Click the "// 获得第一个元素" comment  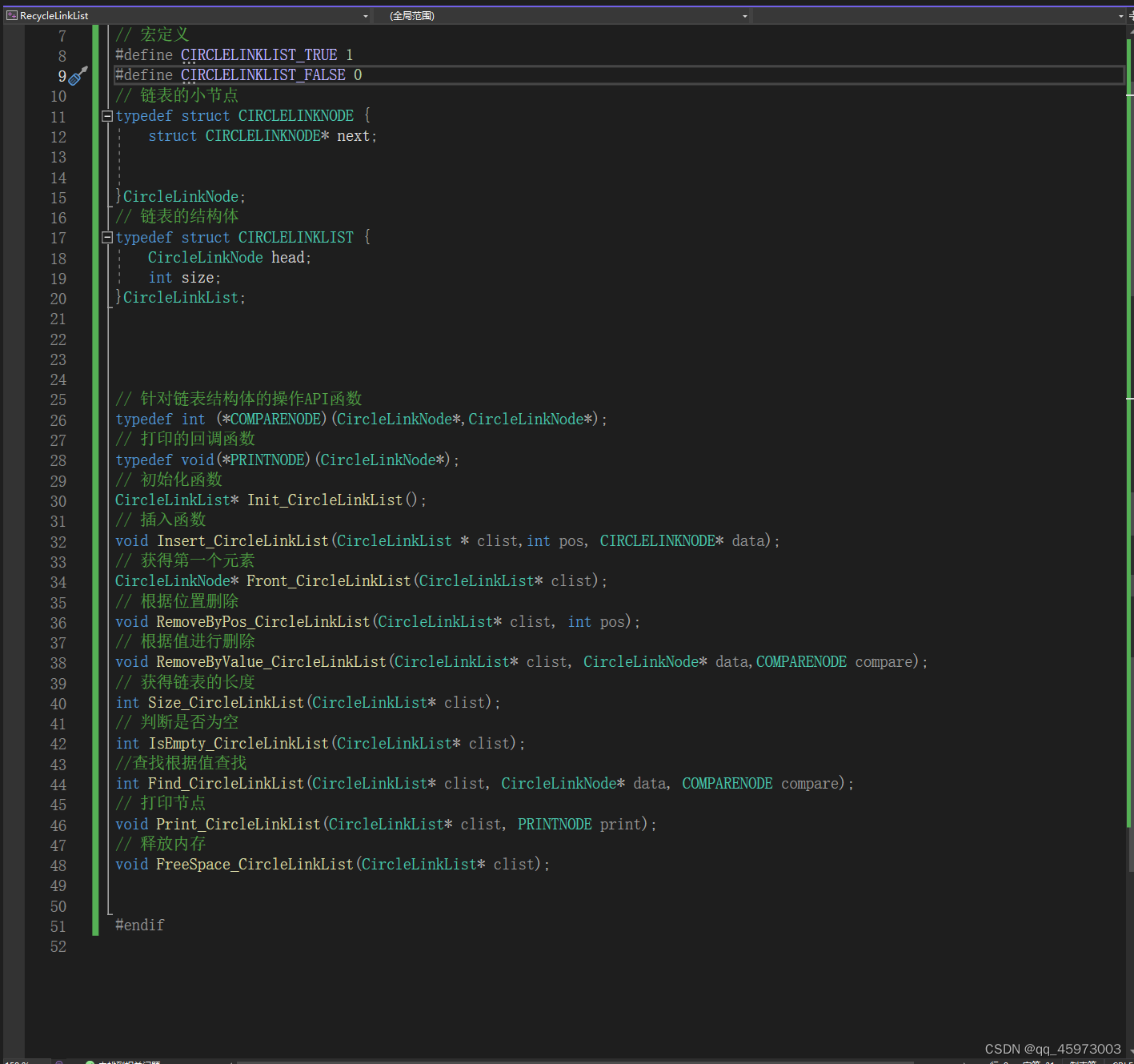(185, 560)
